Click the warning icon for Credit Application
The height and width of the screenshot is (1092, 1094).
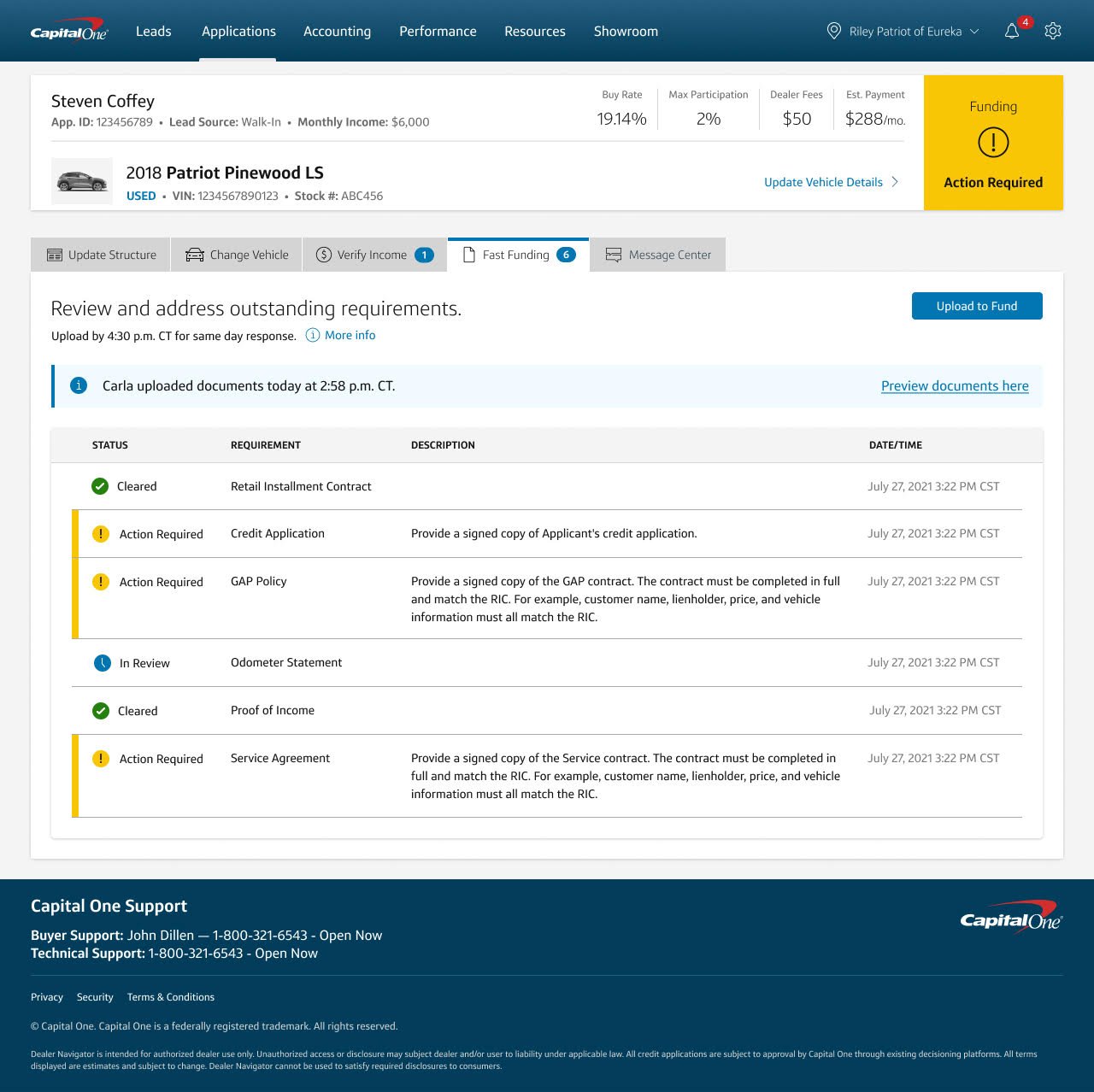click(101, 534)
